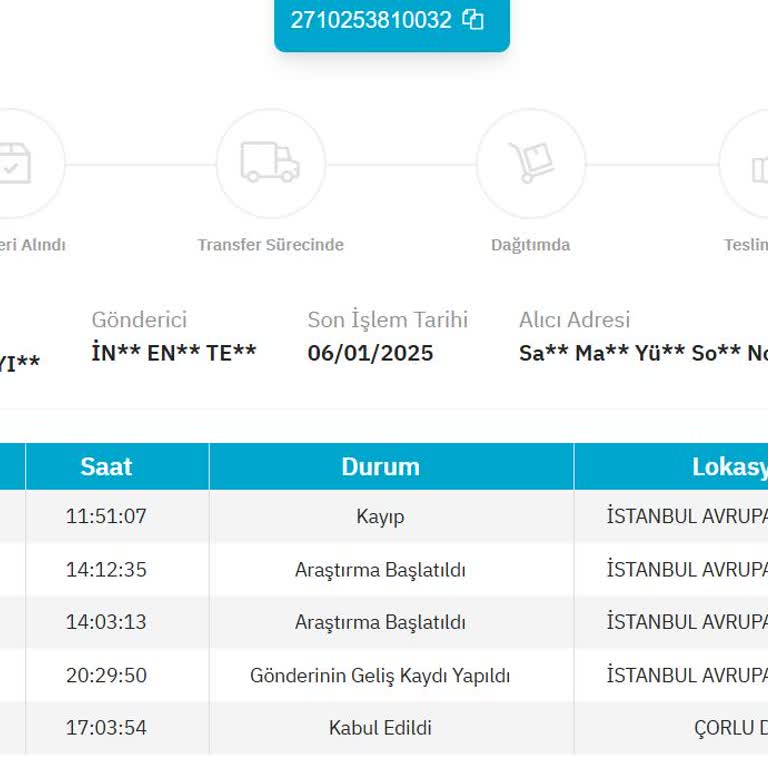Click 'Araştırma Başlatıldı' in 14:12:35 row

(x=380, y=570)
